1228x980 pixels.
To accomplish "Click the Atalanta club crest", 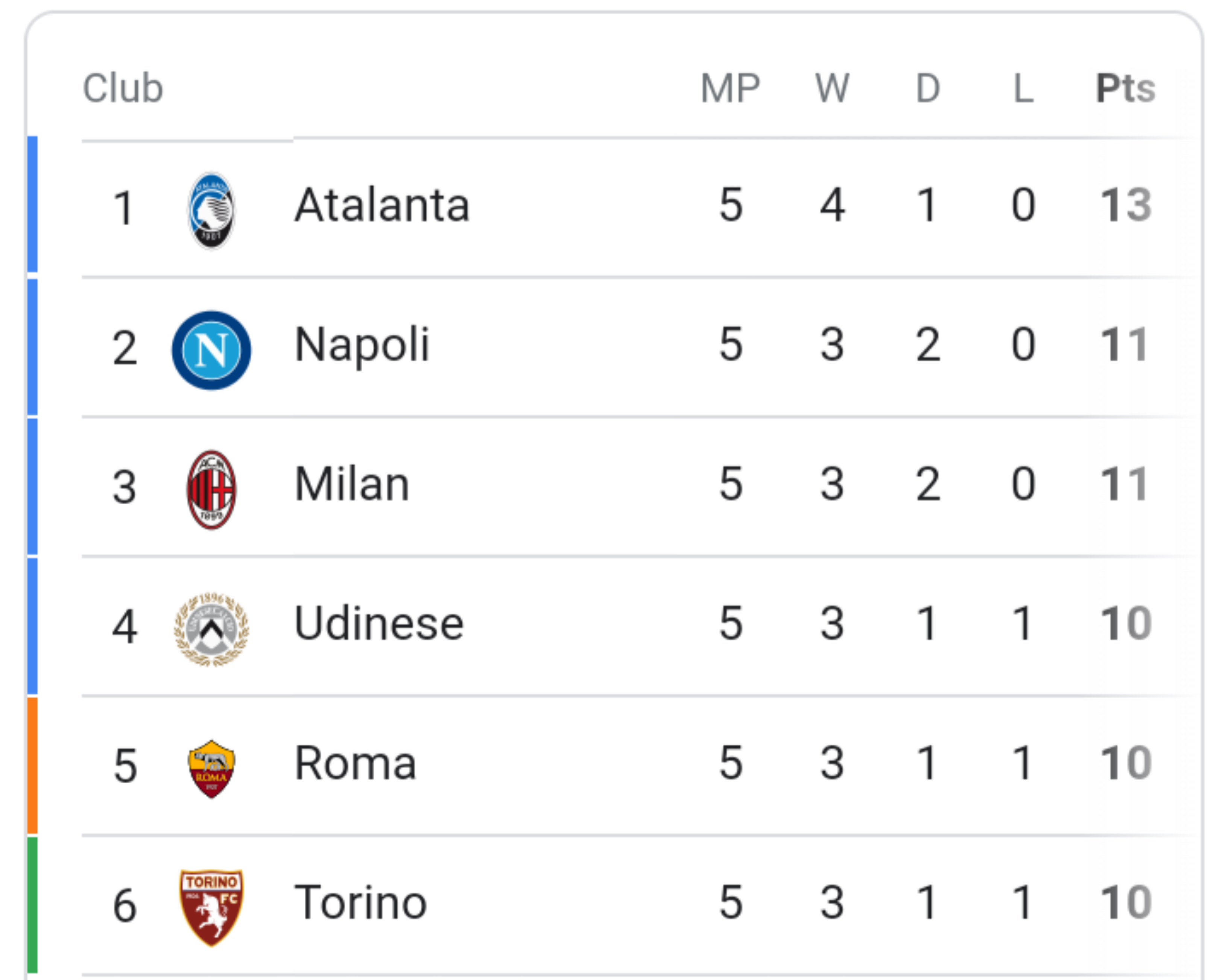I will coord(211,211).
